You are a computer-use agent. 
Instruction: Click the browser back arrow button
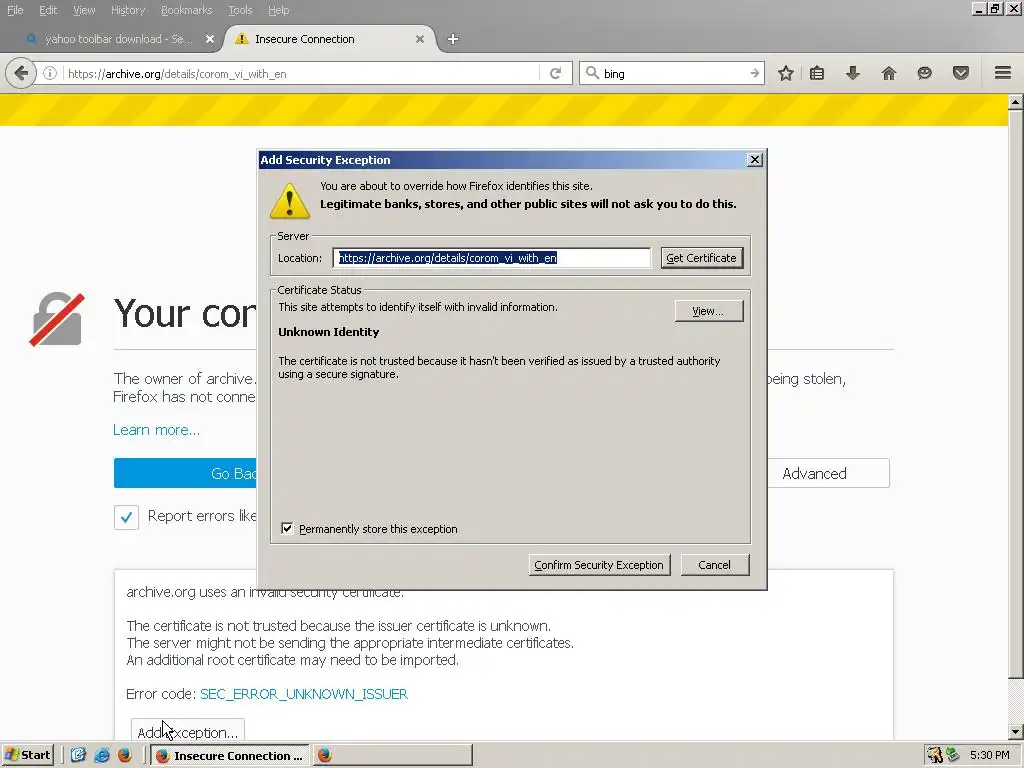21,73
